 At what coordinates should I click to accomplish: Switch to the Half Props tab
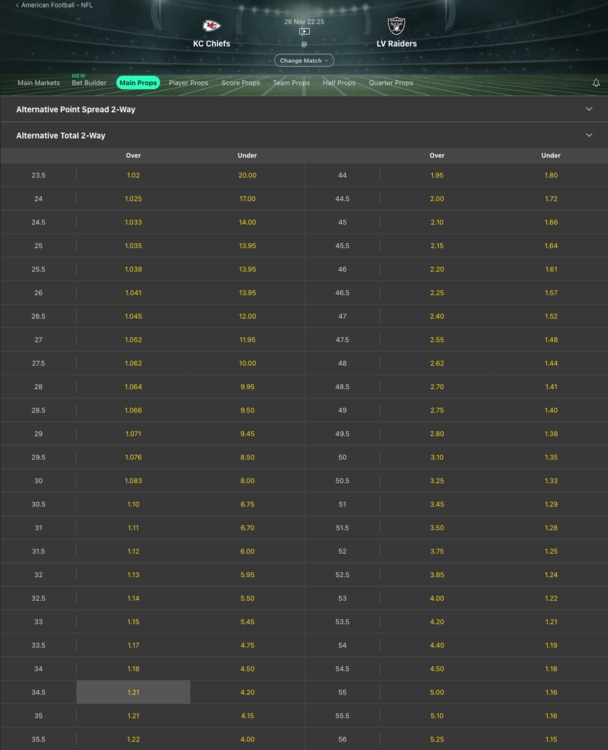click(339, 83)
